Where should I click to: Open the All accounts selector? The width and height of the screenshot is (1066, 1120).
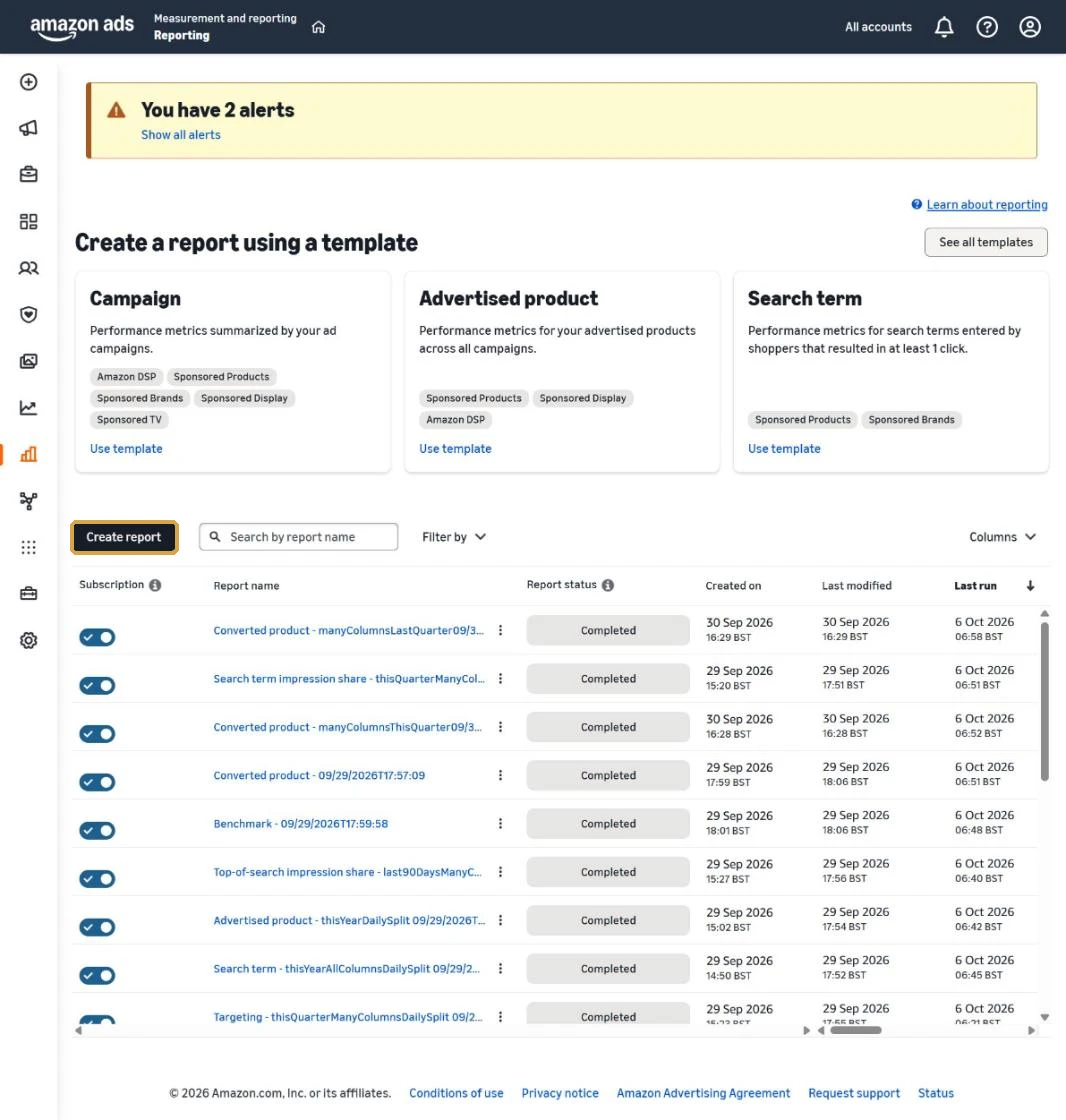click(x=878, y=27)
